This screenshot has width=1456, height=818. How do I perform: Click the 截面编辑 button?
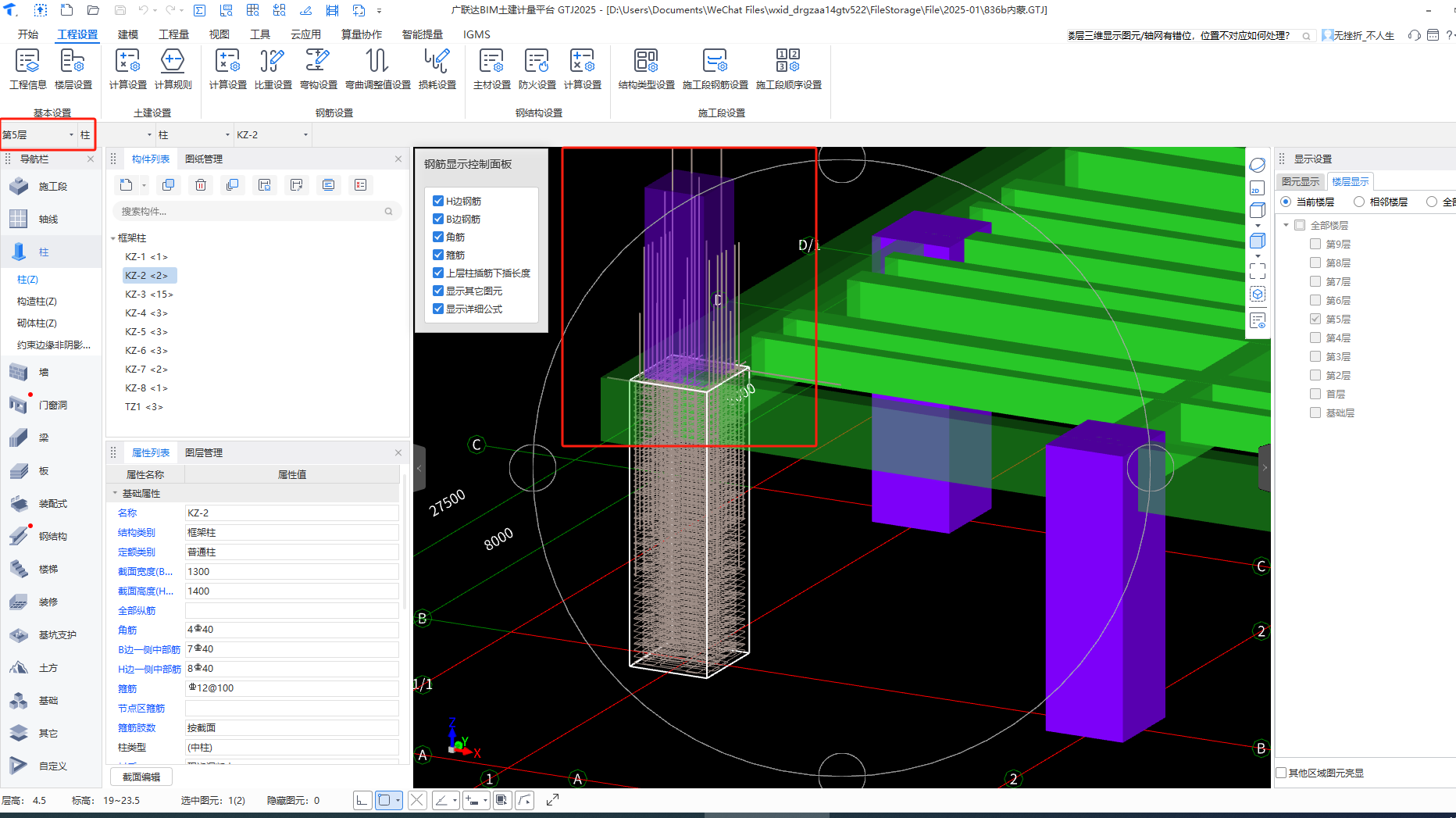click(141, 777)
